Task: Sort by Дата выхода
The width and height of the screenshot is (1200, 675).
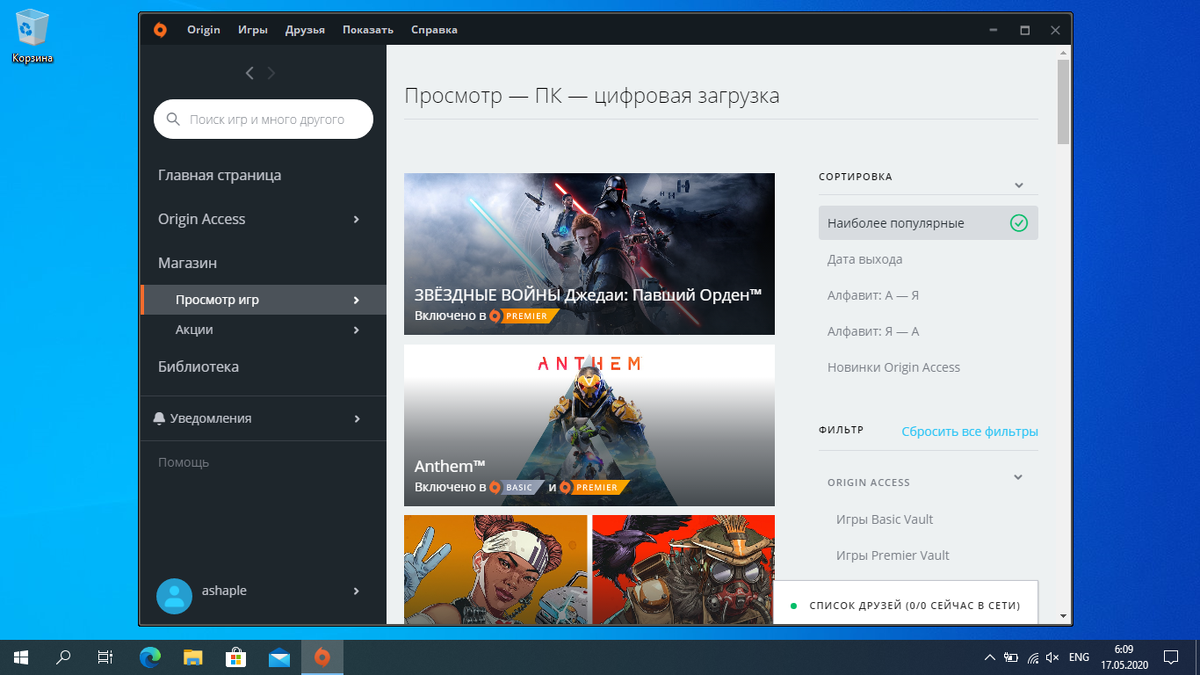Action: 865,259
